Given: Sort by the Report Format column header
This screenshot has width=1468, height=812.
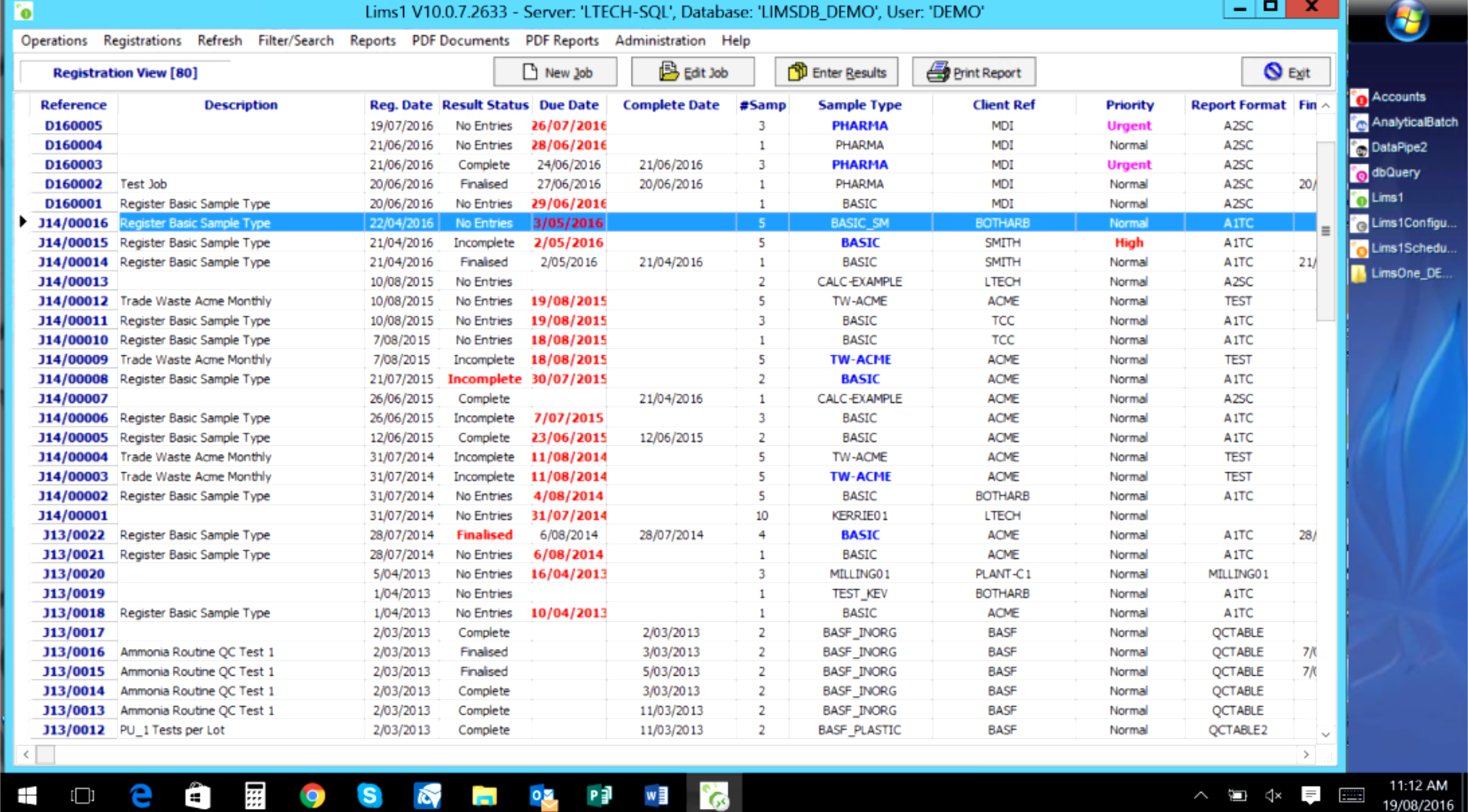Looking at the screenshot, I should coord(1238,105).
